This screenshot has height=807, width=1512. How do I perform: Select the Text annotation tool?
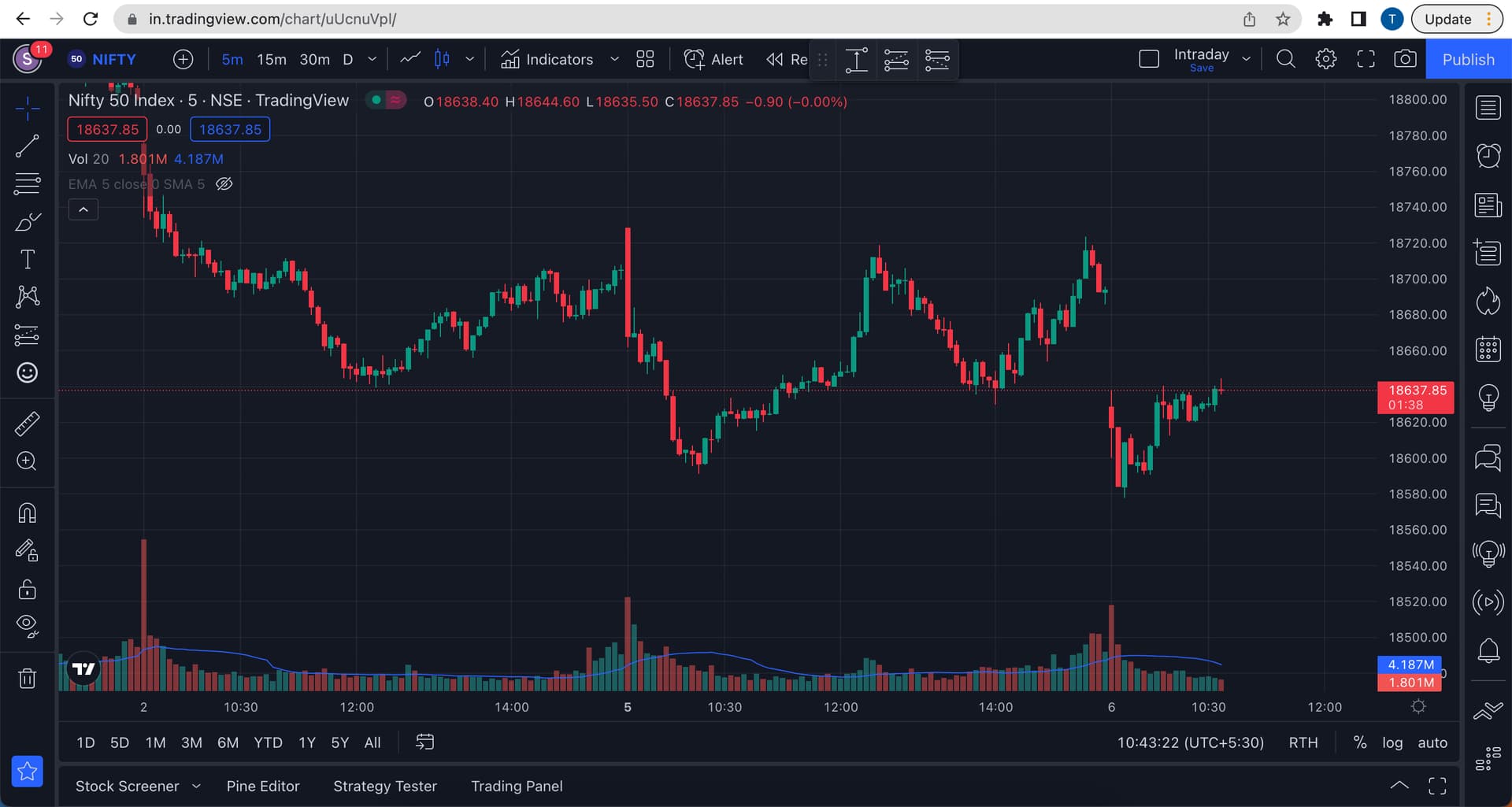[x=28, y=259]
